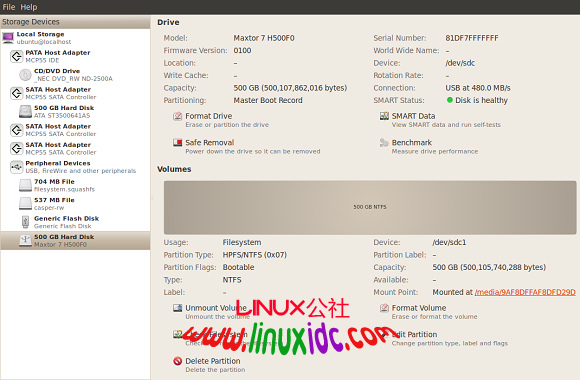Screen dimensions: 580x380
Task: Click the casper-rw label
Action: [49, 208]
